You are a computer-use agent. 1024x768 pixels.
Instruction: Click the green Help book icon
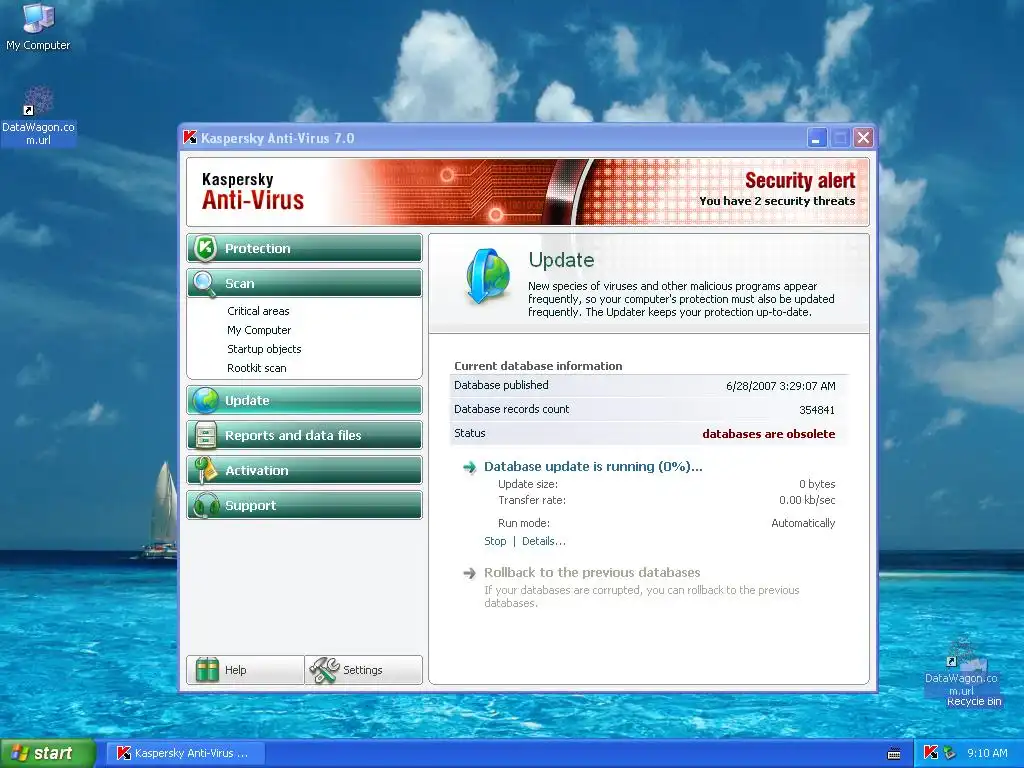coord(207,669)
